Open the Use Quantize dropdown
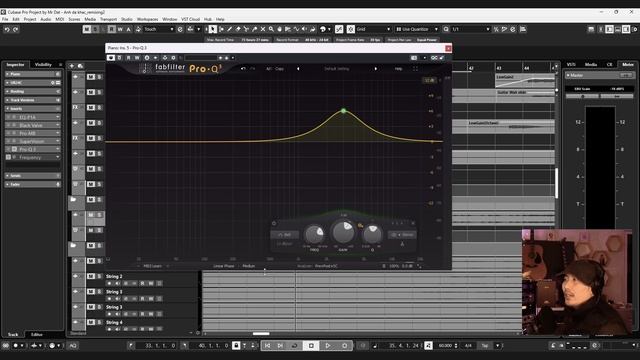Screen dimensions: 640x360 coord(417,29)
